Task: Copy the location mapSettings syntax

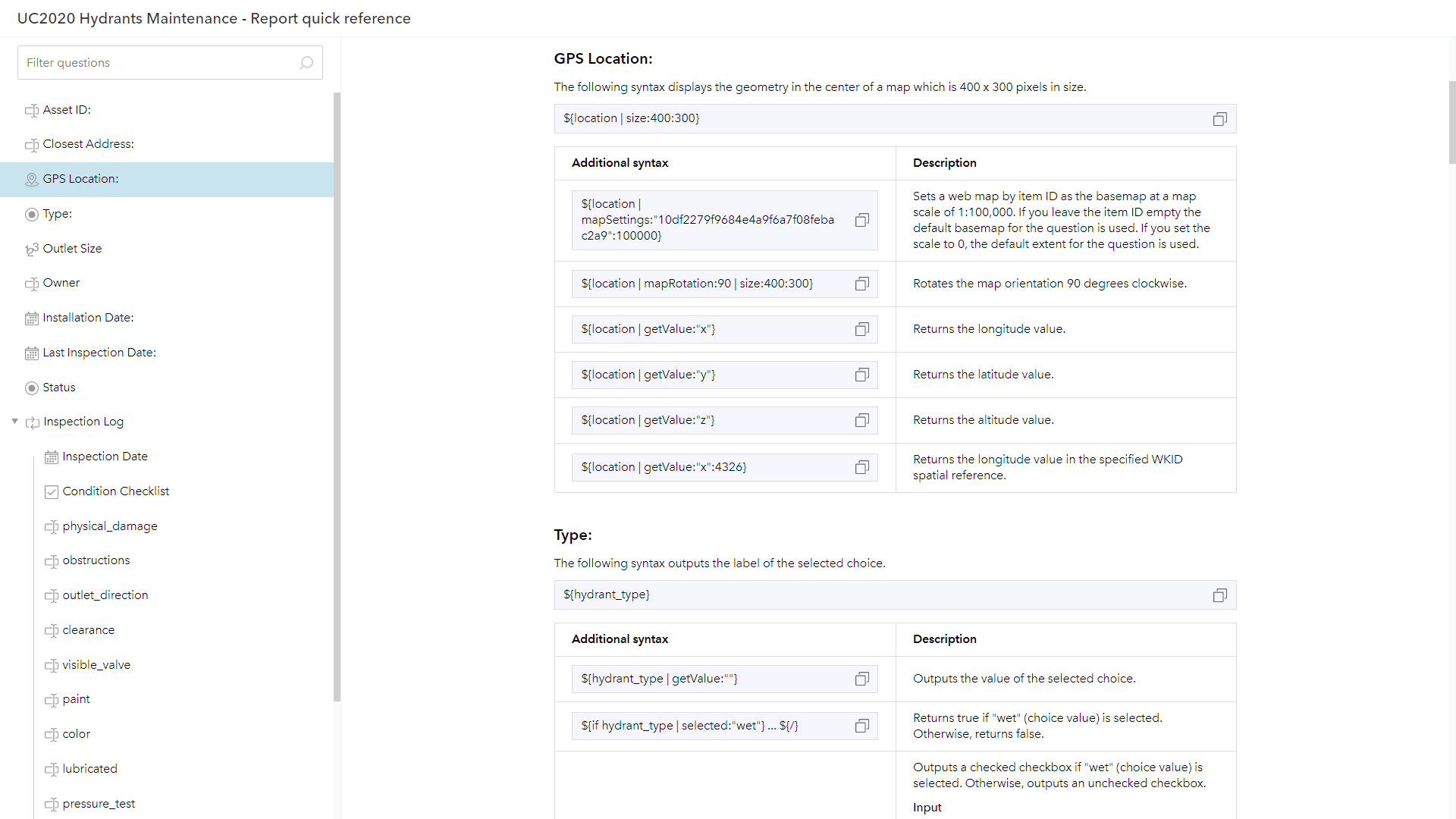Action: click(x=862, y=220)
